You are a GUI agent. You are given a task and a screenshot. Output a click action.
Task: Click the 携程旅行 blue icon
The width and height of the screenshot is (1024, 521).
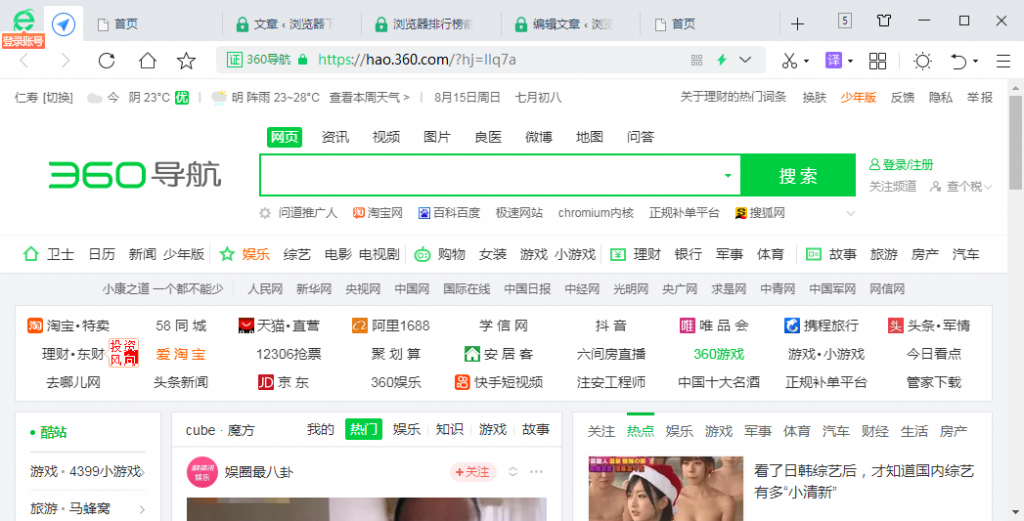pos(792,325)
